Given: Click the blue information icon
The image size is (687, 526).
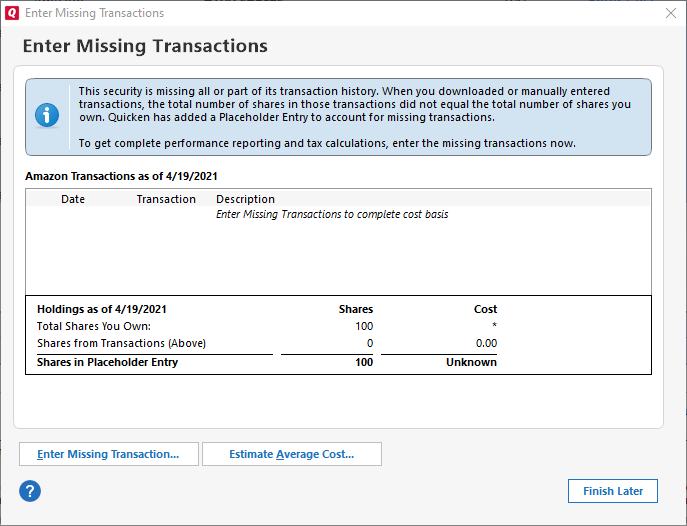Looking at the screenshot, I should pyautogui.click(x=47, y=116).
